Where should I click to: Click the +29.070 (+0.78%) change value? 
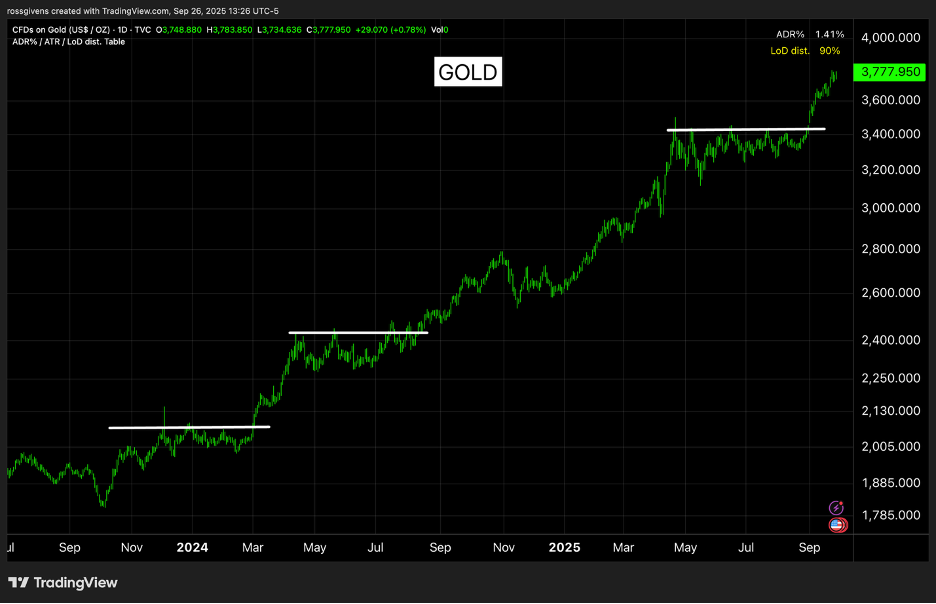tap(390, 30)
